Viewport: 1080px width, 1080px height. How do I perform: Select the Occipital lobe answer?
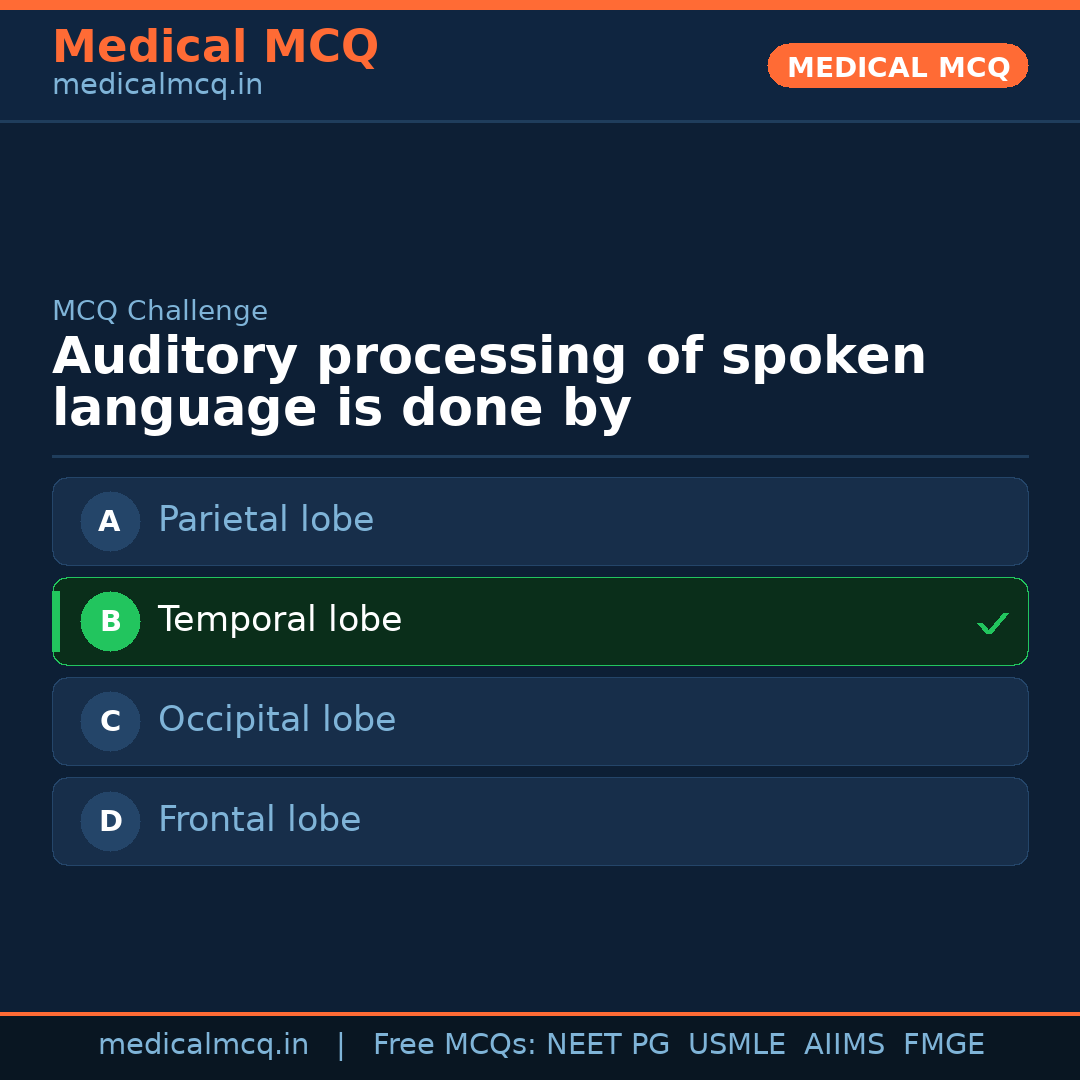pyautogui.click(x=277, y=720)
